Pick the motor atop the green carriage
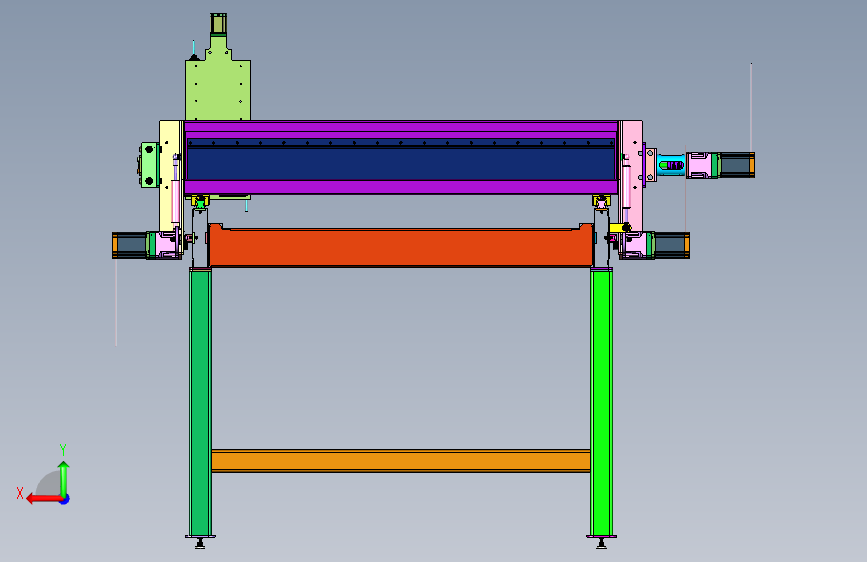The image size is (867, 562). point(218,24)
